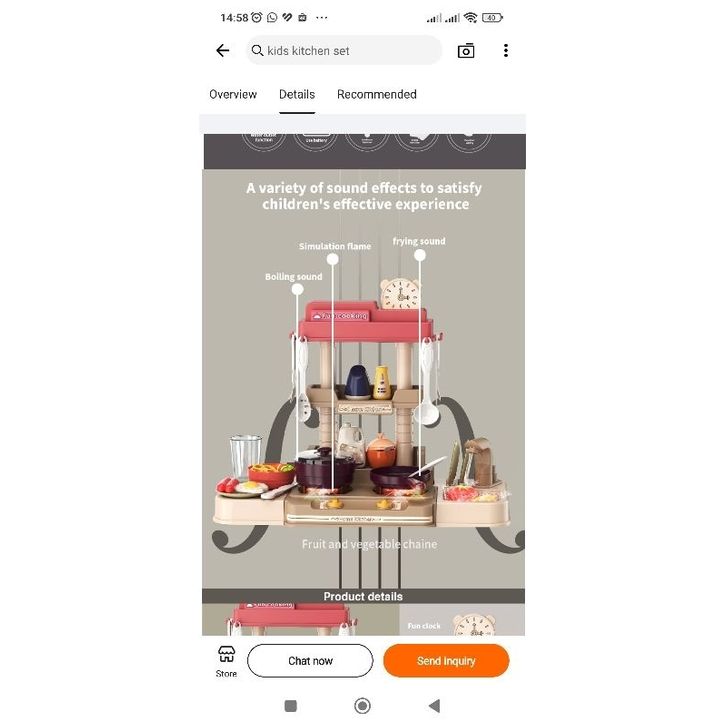This screenshot has height=726, width=726.
Task: Tap the Android back triangle button
Action: (434, 706)
